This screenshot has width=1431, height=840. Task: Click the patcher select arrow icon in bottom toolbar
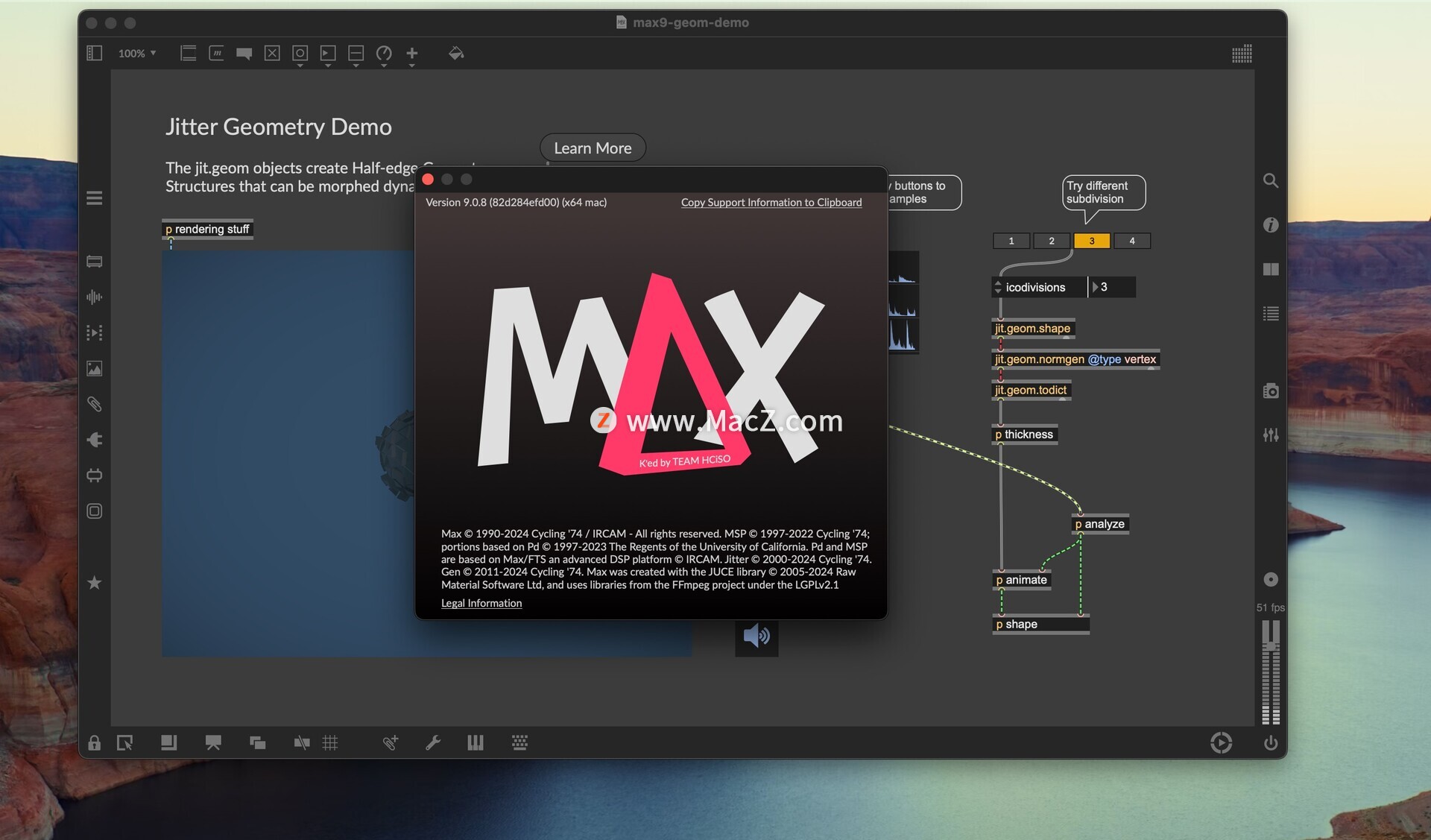[x=124, y=742]
